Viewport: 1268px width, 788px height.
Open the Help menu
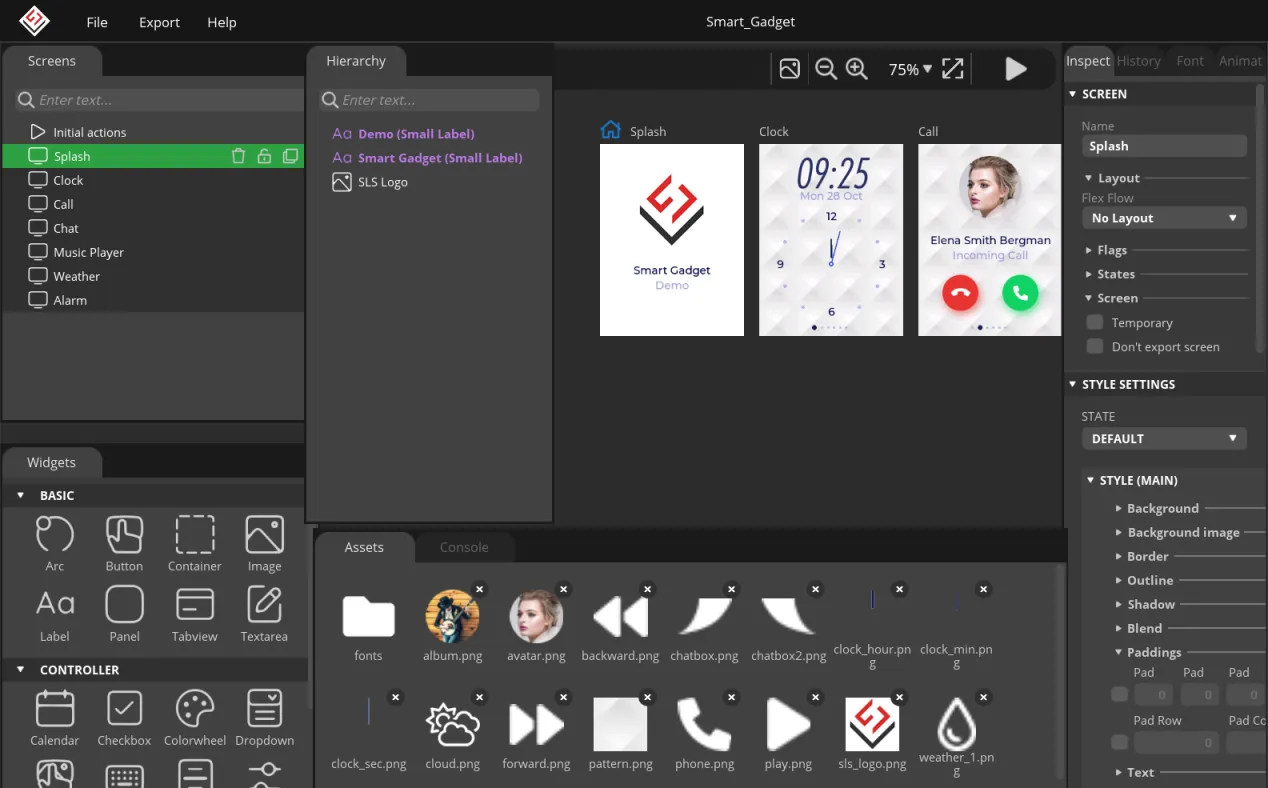tap(222, 22)
